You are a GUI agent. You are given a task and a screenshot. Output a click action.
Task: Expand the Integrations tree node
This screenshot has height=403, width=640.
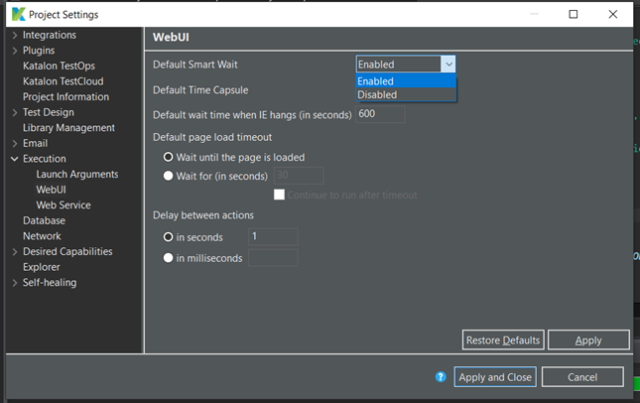pos(14,35)
